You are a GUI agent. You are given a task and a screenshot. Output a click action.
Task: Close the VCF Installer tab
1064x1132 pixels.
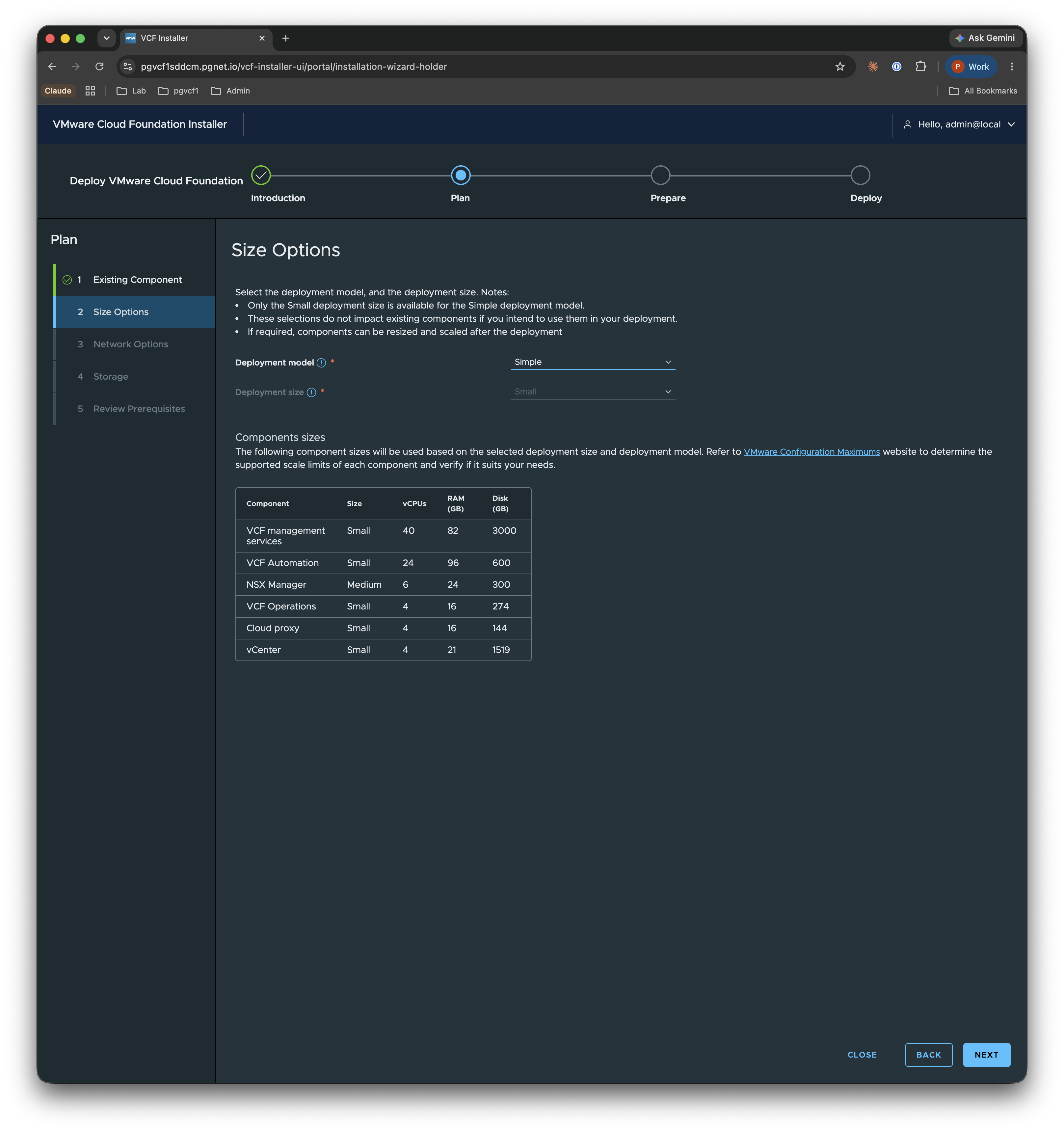click(262, 38)
